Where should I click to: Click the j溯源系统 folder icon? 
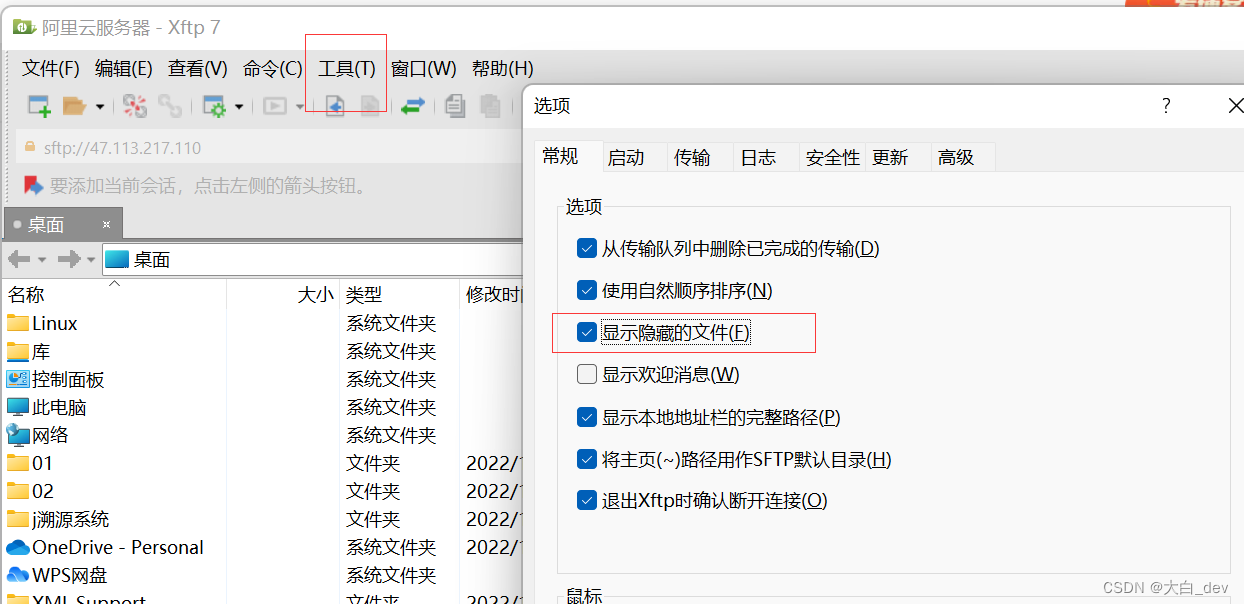[x=18, y=519]
